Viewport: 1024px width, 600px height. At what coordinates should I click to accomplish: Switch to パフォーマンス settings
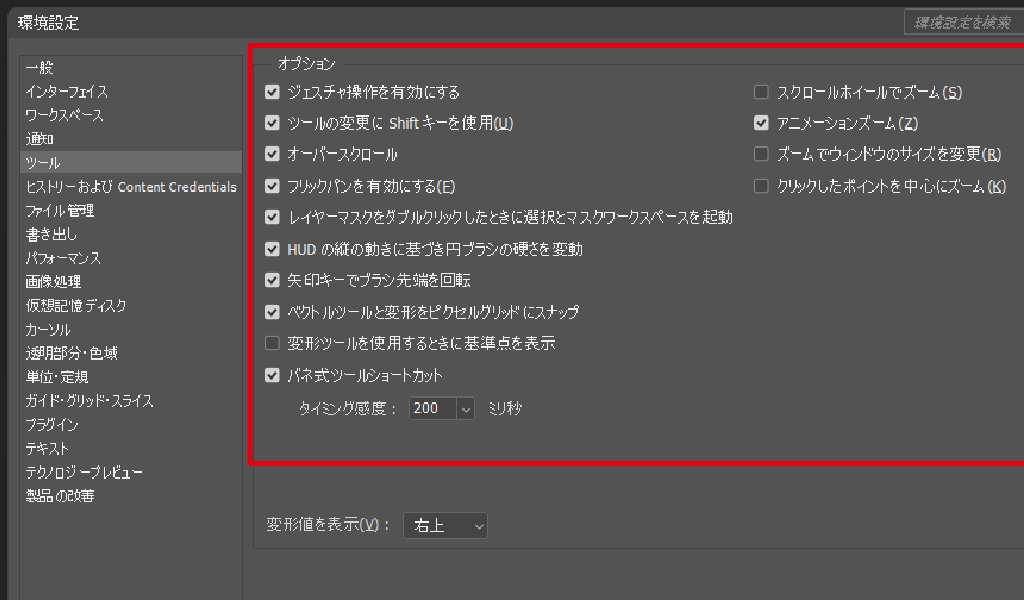(x=63, y=258)
